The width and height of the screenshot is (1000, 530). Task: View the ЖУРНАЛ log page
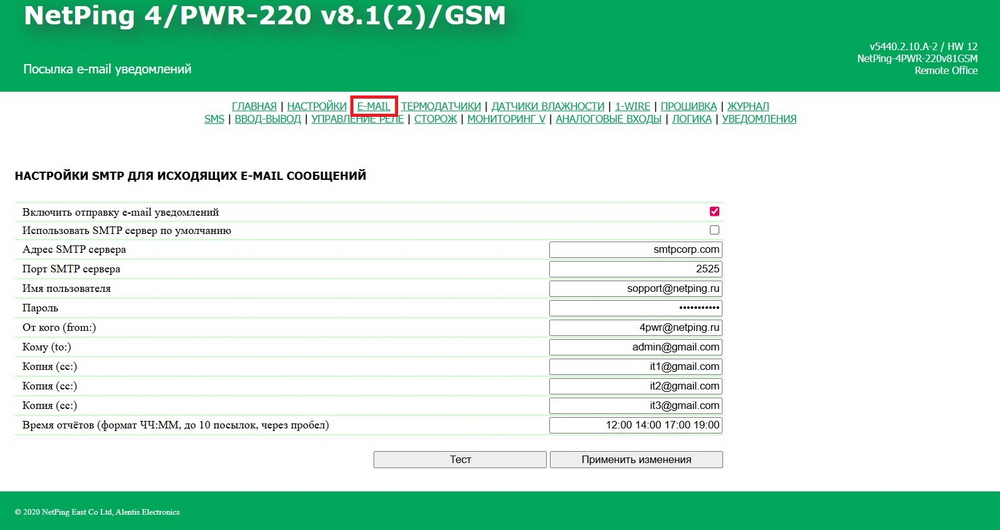748,106
